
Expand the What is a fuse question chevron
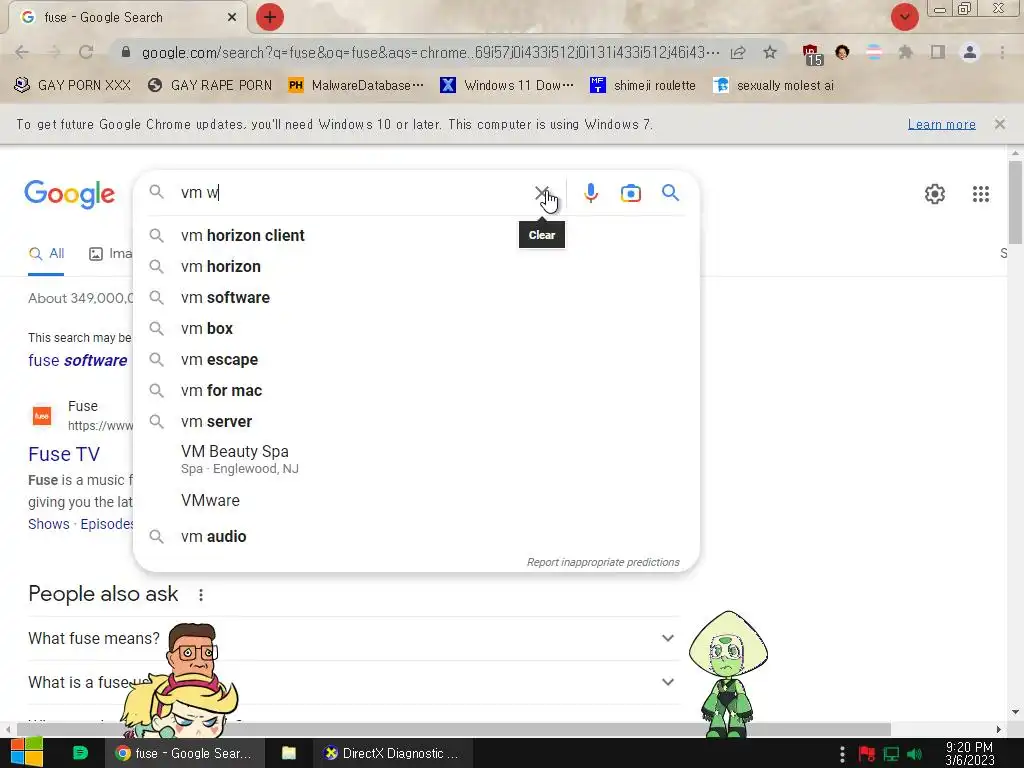pos(667,682)
